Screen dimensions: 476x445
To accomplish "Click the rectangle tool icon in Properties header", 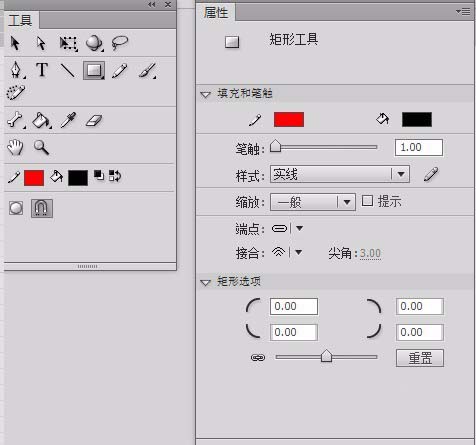I will coord(232,42).
